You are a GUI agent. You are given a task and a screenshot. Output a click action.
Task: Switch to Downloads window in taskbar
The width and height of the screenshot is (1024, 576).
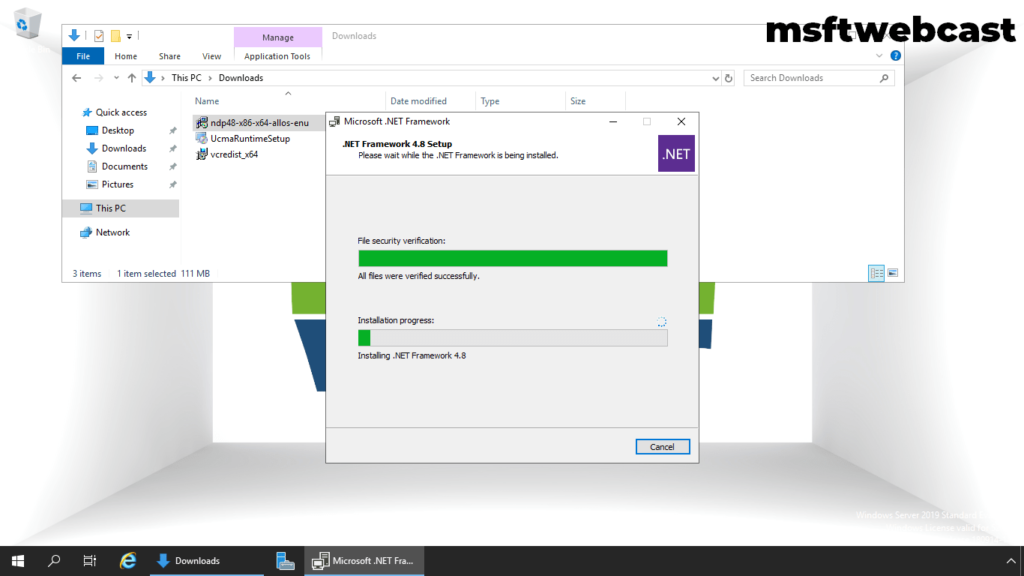[206, 561]
